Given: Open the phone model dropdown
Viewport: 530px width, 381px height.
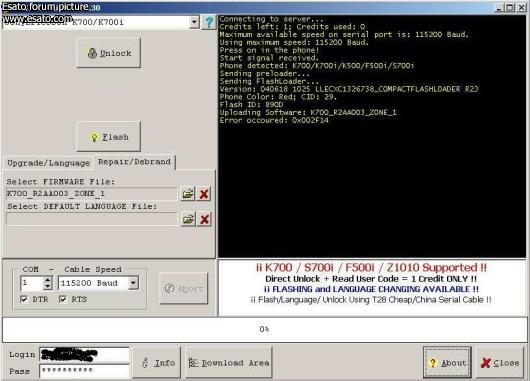Looking at the screenshot, I should pos(194,22).
